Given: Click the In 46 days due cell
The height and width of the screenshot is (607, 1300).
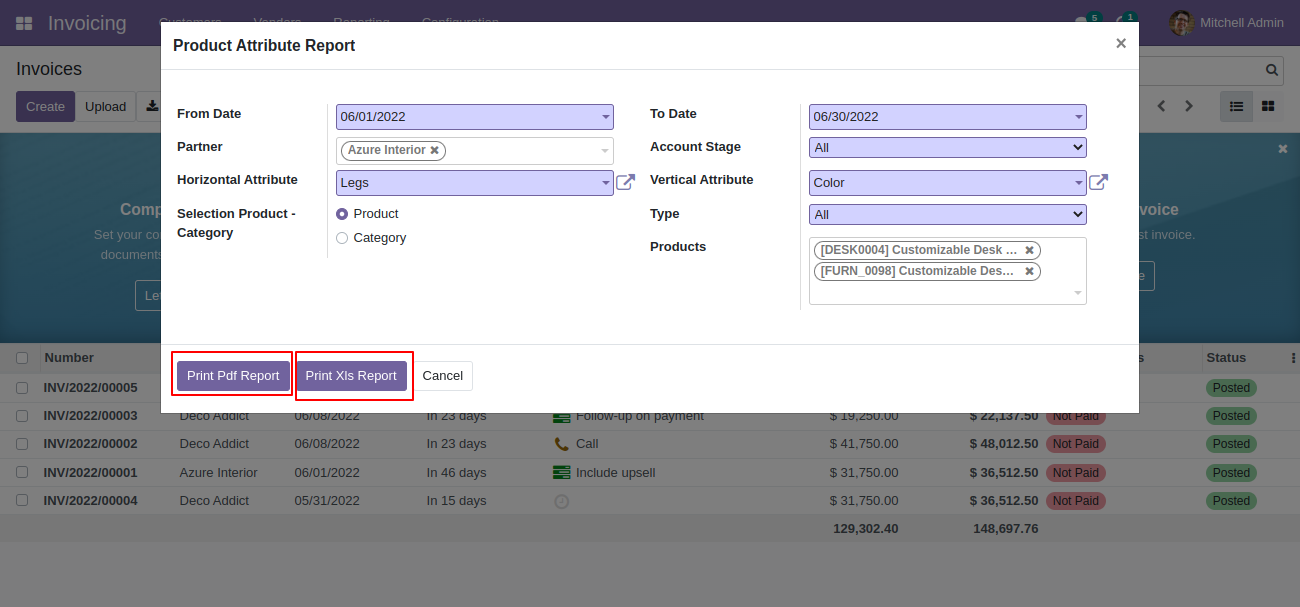Looking at the screenshot, I should pos(456,472).
